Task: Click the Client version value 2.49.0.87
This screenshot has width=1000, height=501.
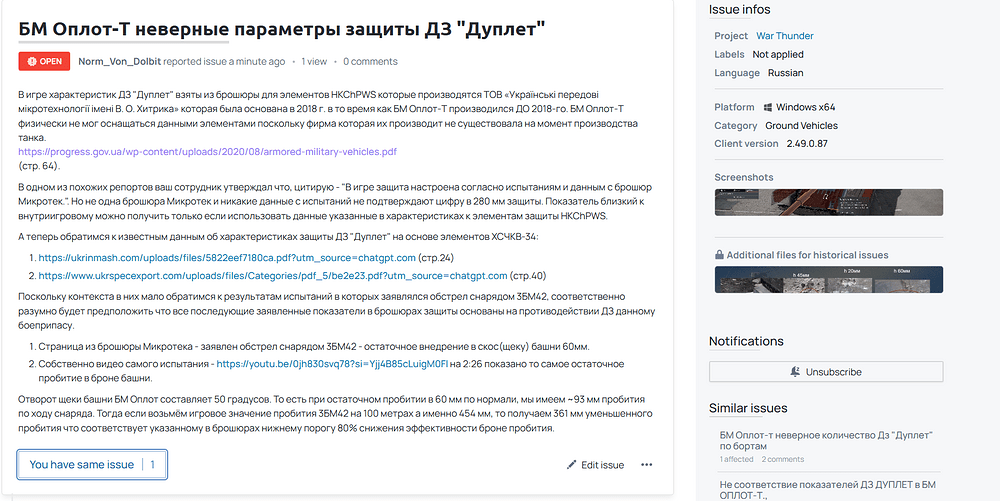Action: pos(805,143)
